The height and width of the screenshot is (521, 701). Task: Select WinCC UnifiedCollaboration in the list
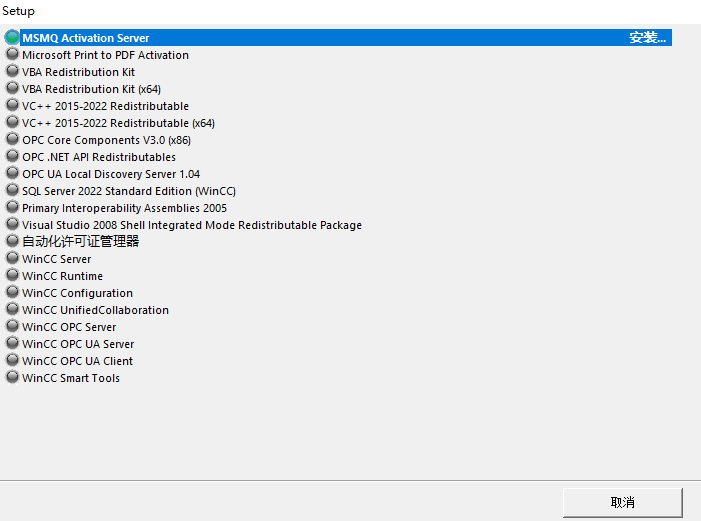pos(95,310)
